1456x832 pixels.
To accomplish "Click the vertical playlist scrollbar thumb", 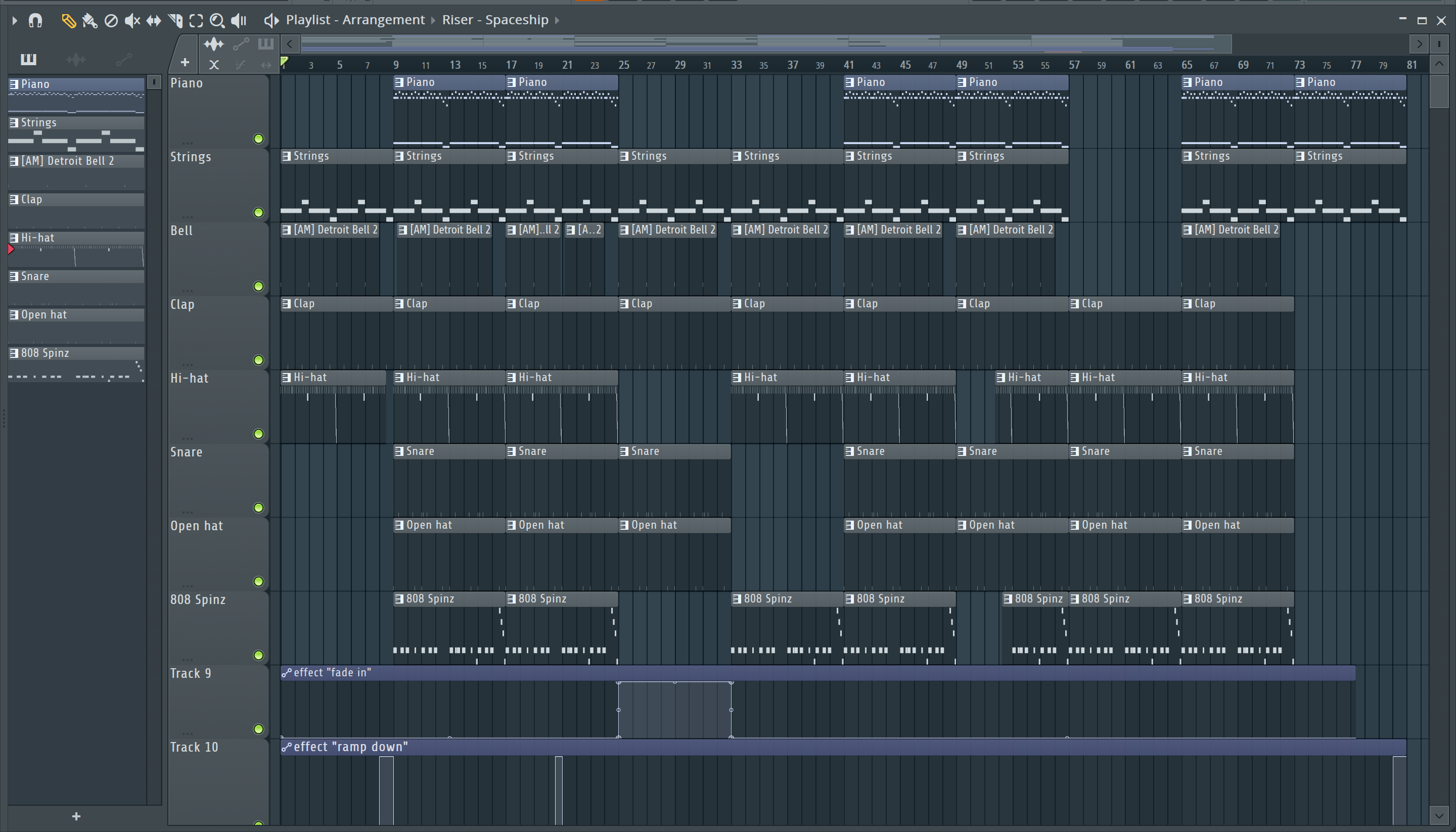I will 1439,90.
